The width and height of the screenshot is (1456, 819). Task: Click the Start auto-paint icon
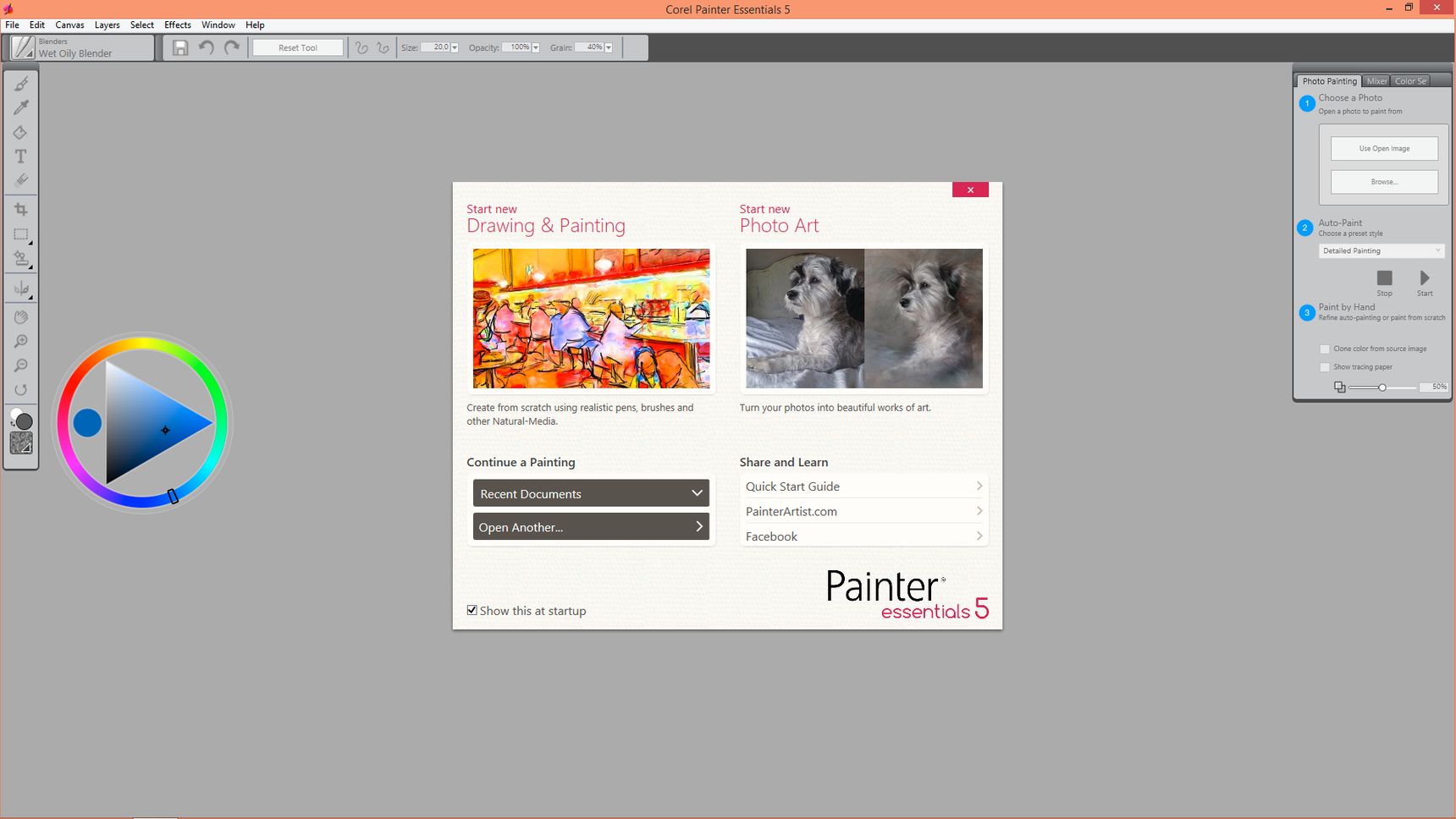[x=1425, y=278]
